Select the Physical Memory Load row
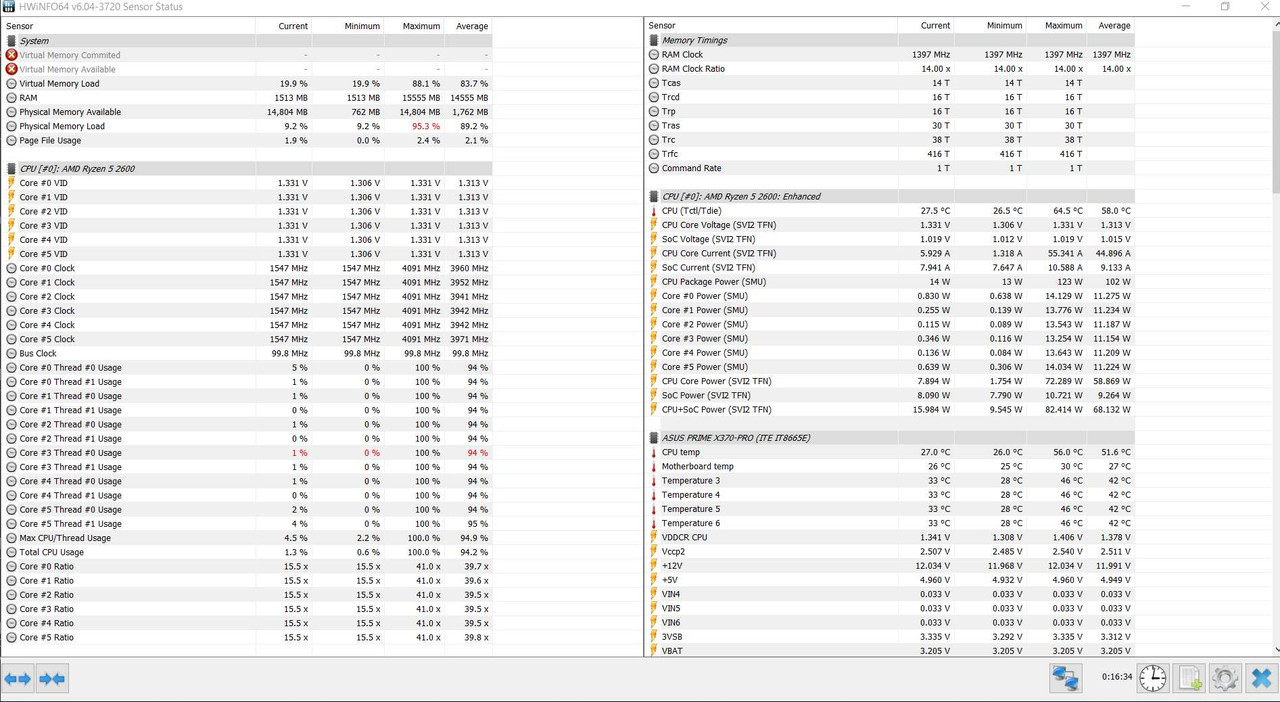The height and width of the screenshot is (702, 1280). pos(247,126)
